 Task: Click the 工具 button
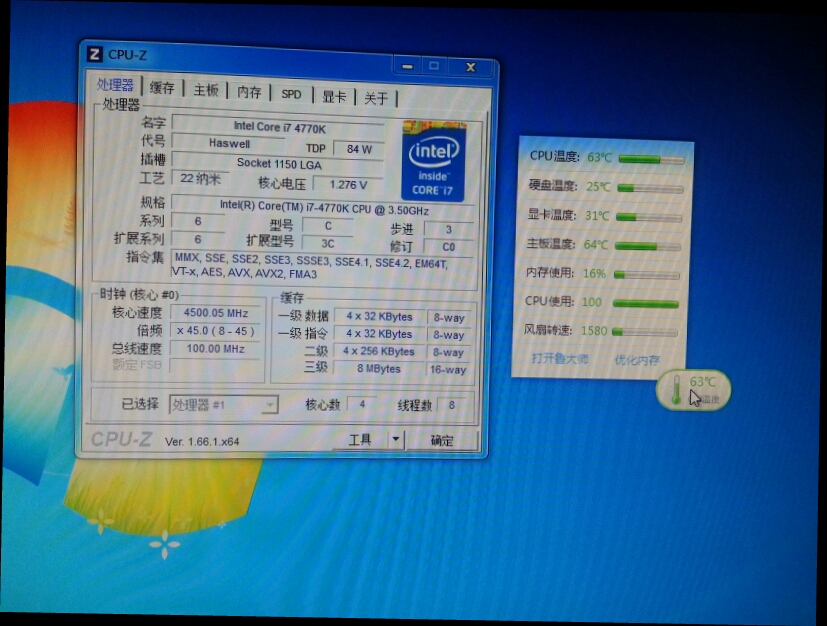pos(361,439)
